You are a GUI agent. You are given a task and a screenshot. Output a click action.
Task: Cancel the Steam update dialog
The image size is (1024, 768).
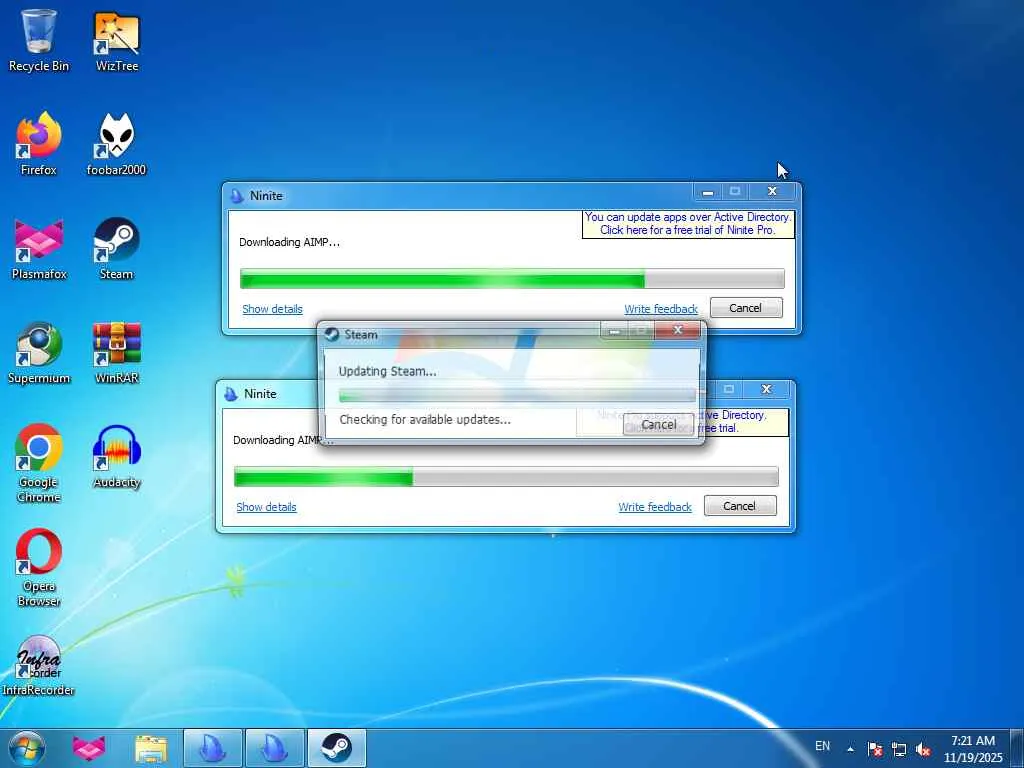[x=658, y=424]
